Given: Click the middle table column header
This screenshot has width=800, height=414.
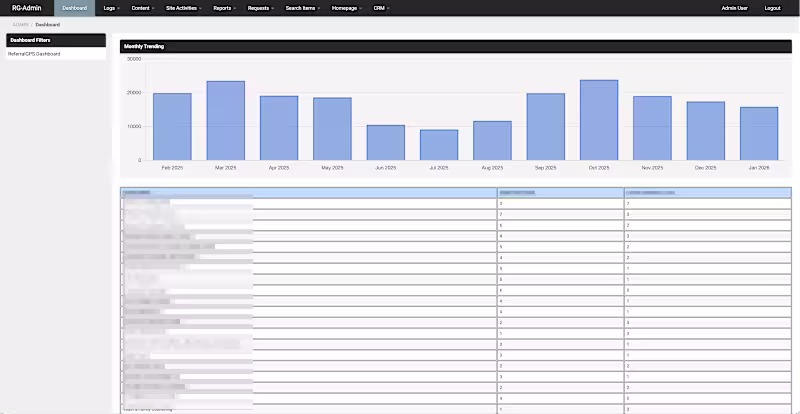Looking at the screenshot, I should point(560,192).
